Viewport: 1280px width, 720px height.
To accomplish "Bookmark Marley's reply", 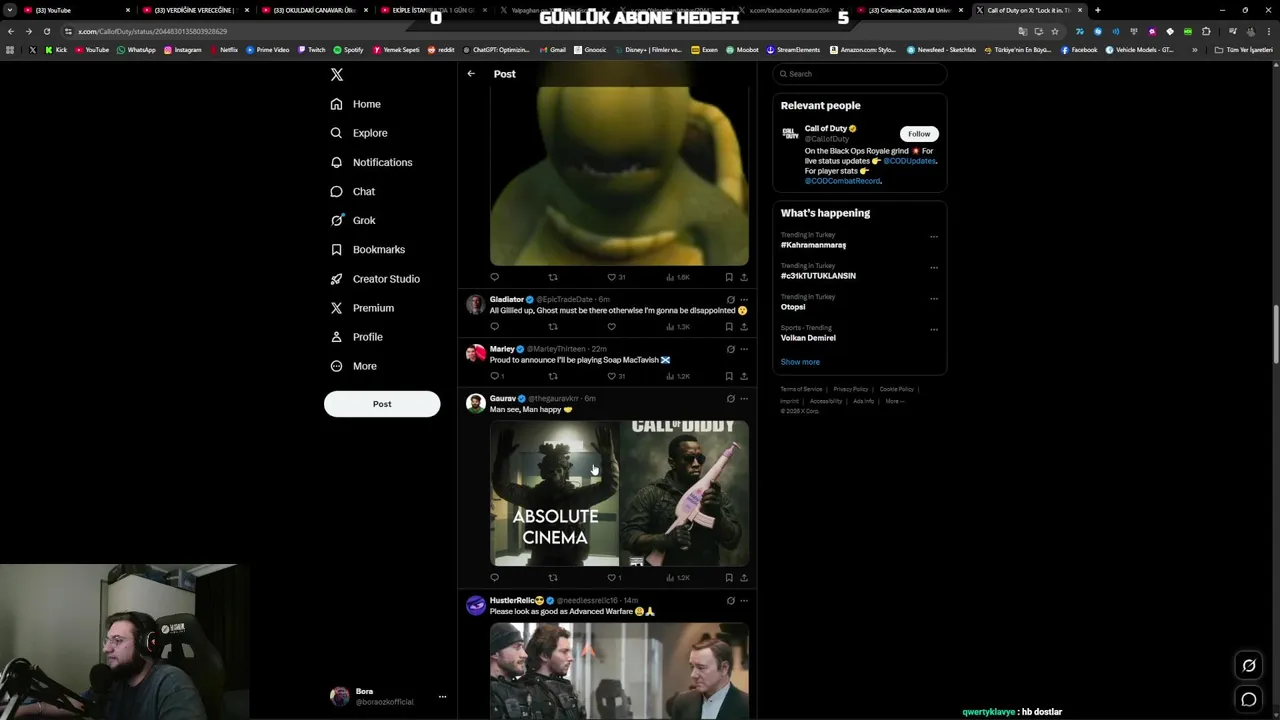I will [x=729, y=376].
